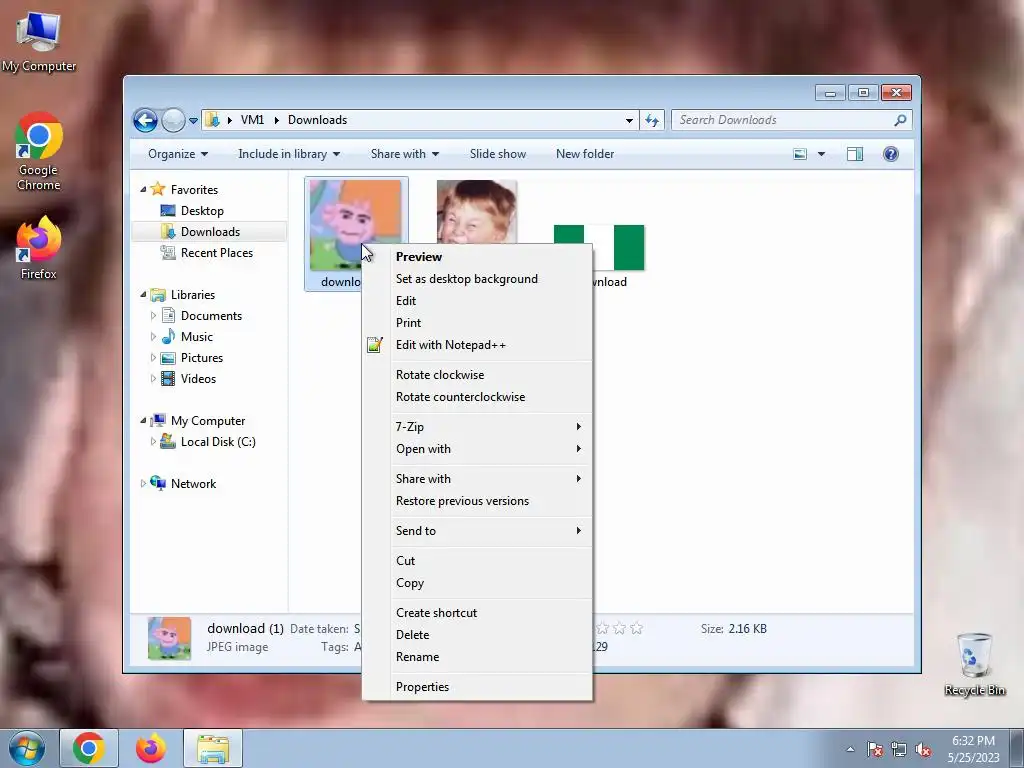Go back with the Explorer back arrow
1024x768 pixels.
(x=145, y=120)
